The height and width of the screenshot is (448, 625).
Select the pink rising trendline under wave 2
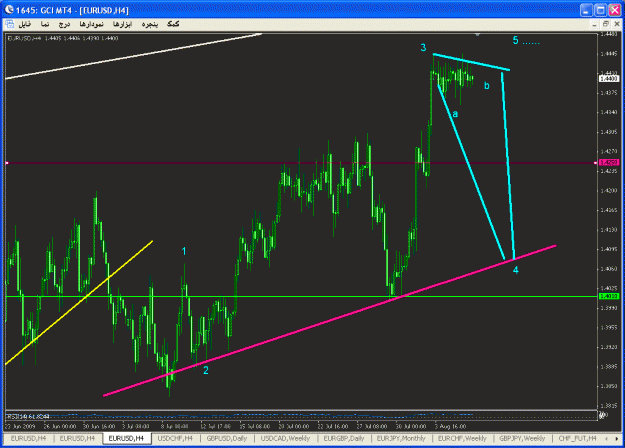point(330,320)
